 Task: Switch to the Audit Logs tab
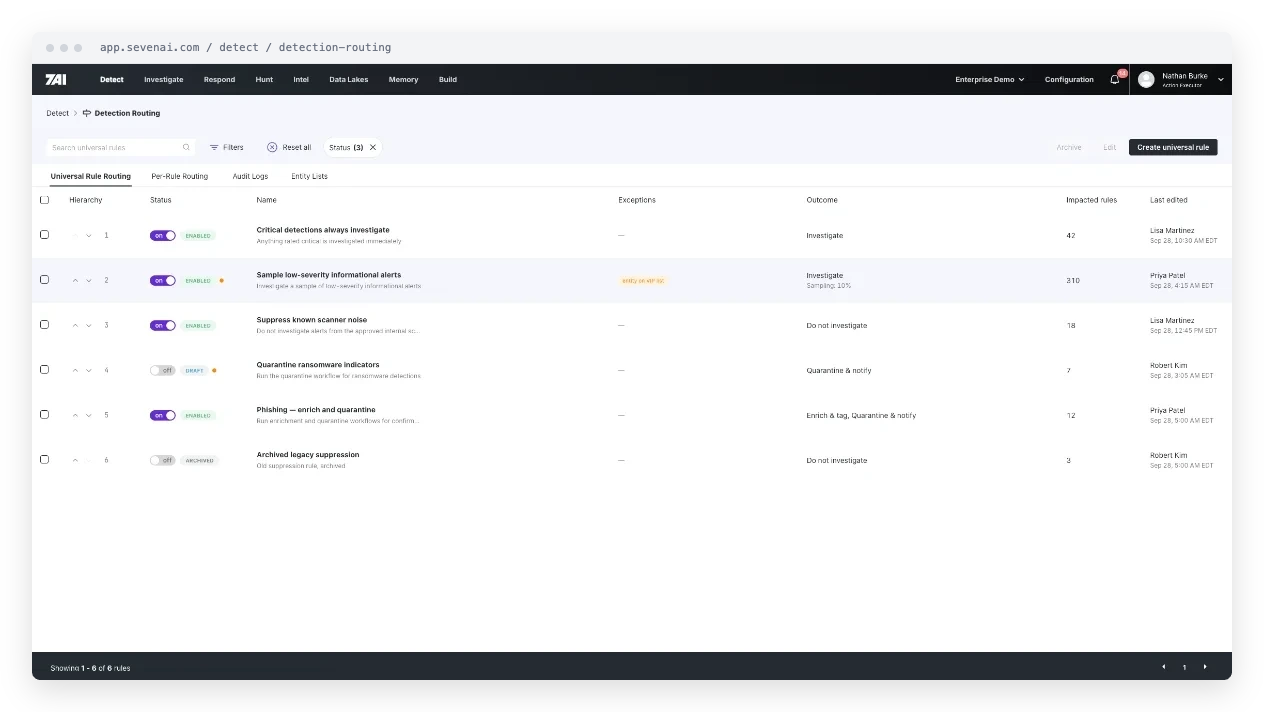[250, 176]
